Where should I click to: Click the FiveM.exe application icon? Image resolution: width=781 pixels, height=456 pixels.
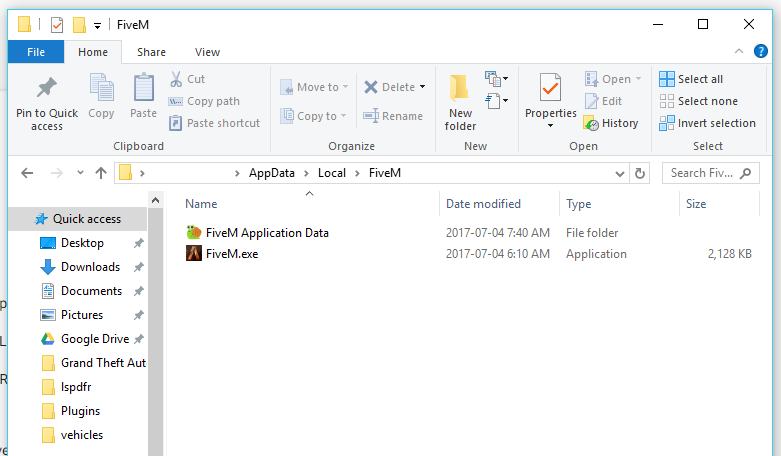194,253
